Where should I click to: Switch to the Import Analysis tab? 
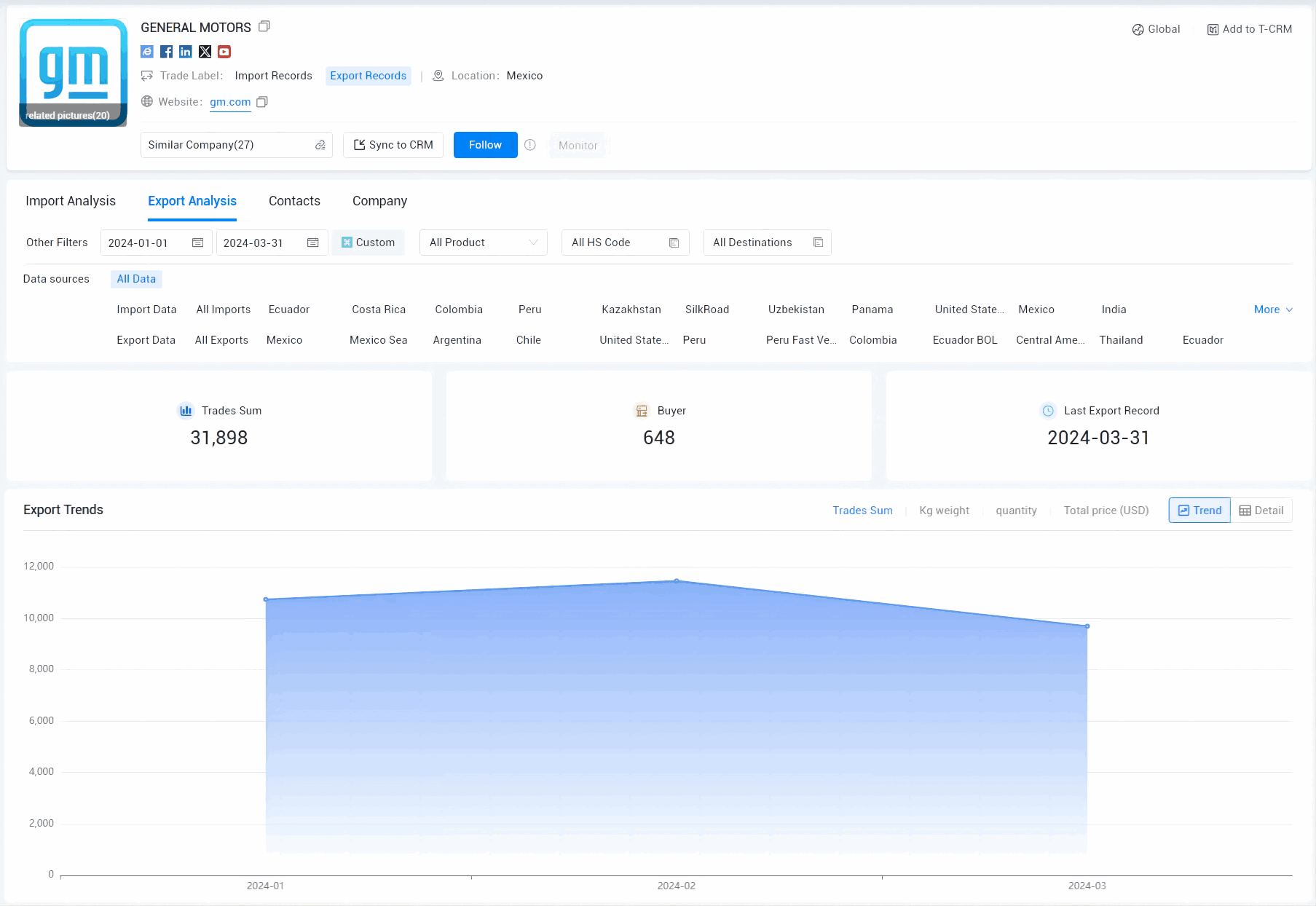pos(71,201)
